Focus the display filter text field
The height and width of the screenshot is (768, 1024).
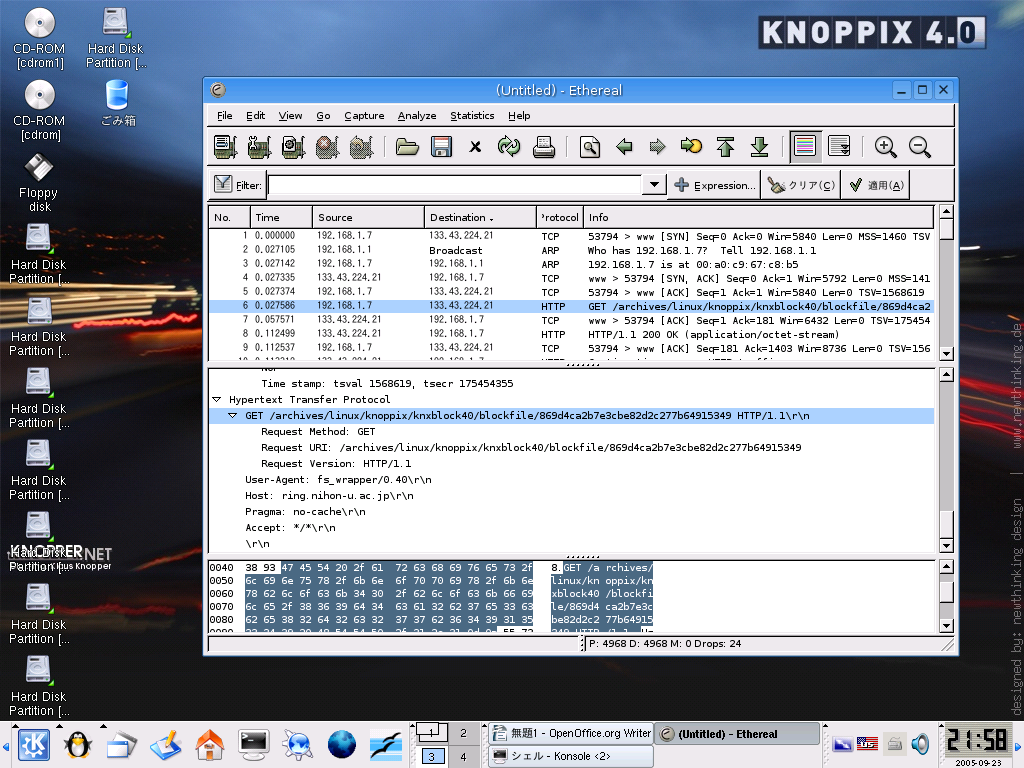pos(455,185)
